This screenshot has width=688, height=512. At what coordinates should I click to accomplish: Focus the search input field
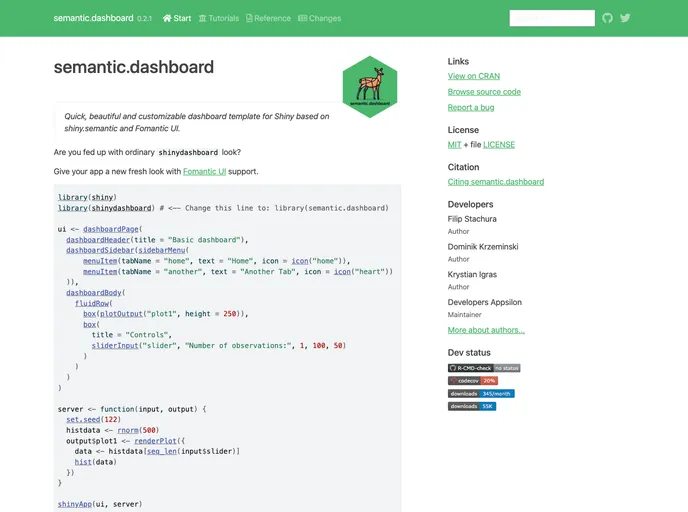pyautogui.click(x=552, y=18)
